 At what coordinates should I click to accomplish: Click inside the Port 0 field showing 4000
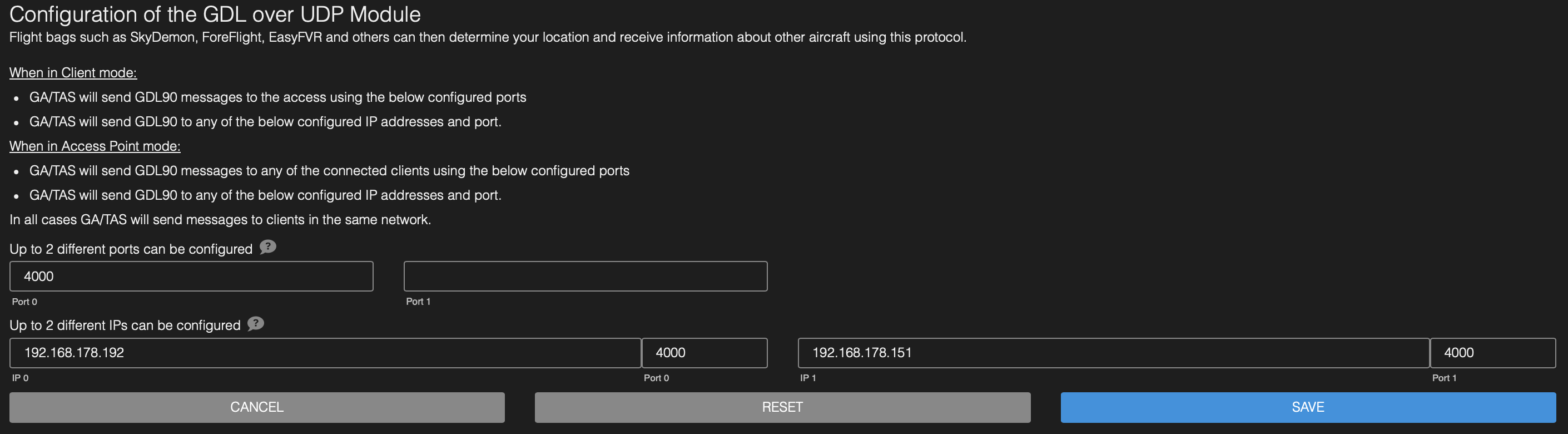[x=191, y=276]
